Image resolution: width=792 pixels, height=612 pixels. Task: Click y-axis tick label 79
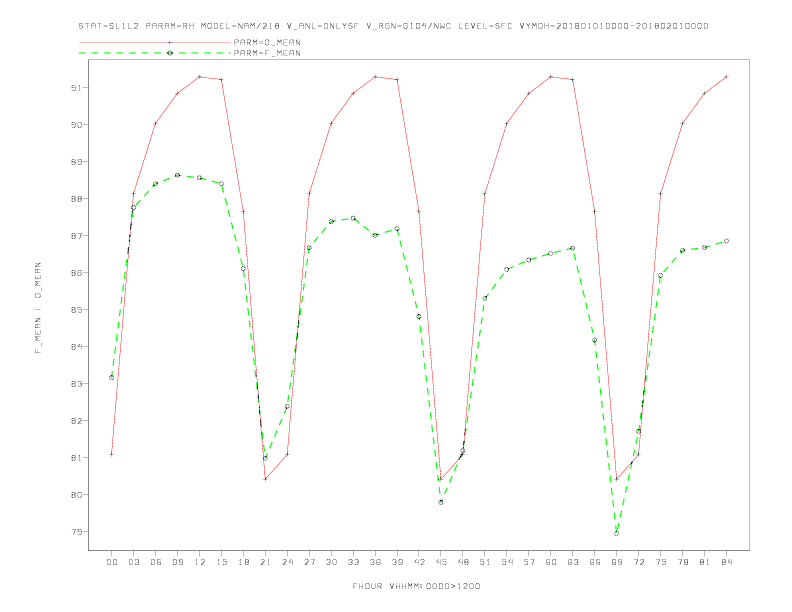[x=76, y=532]
